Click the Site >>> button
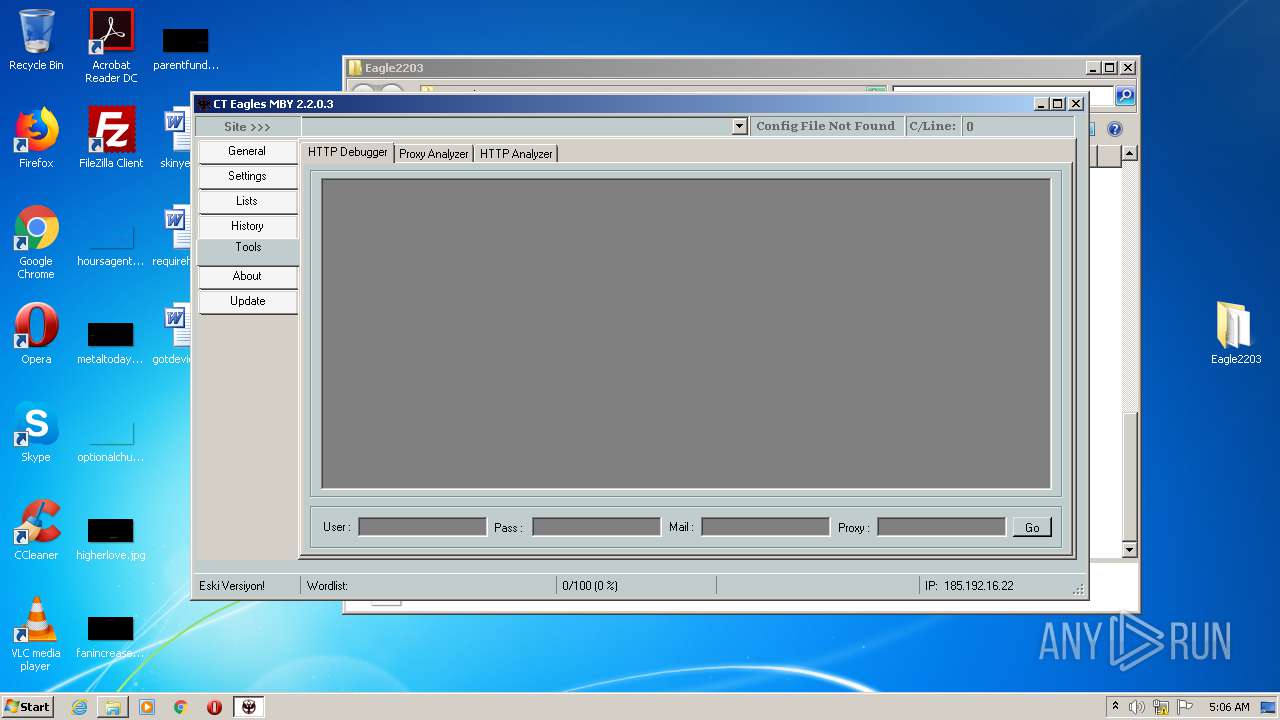 tap(247, 126)
